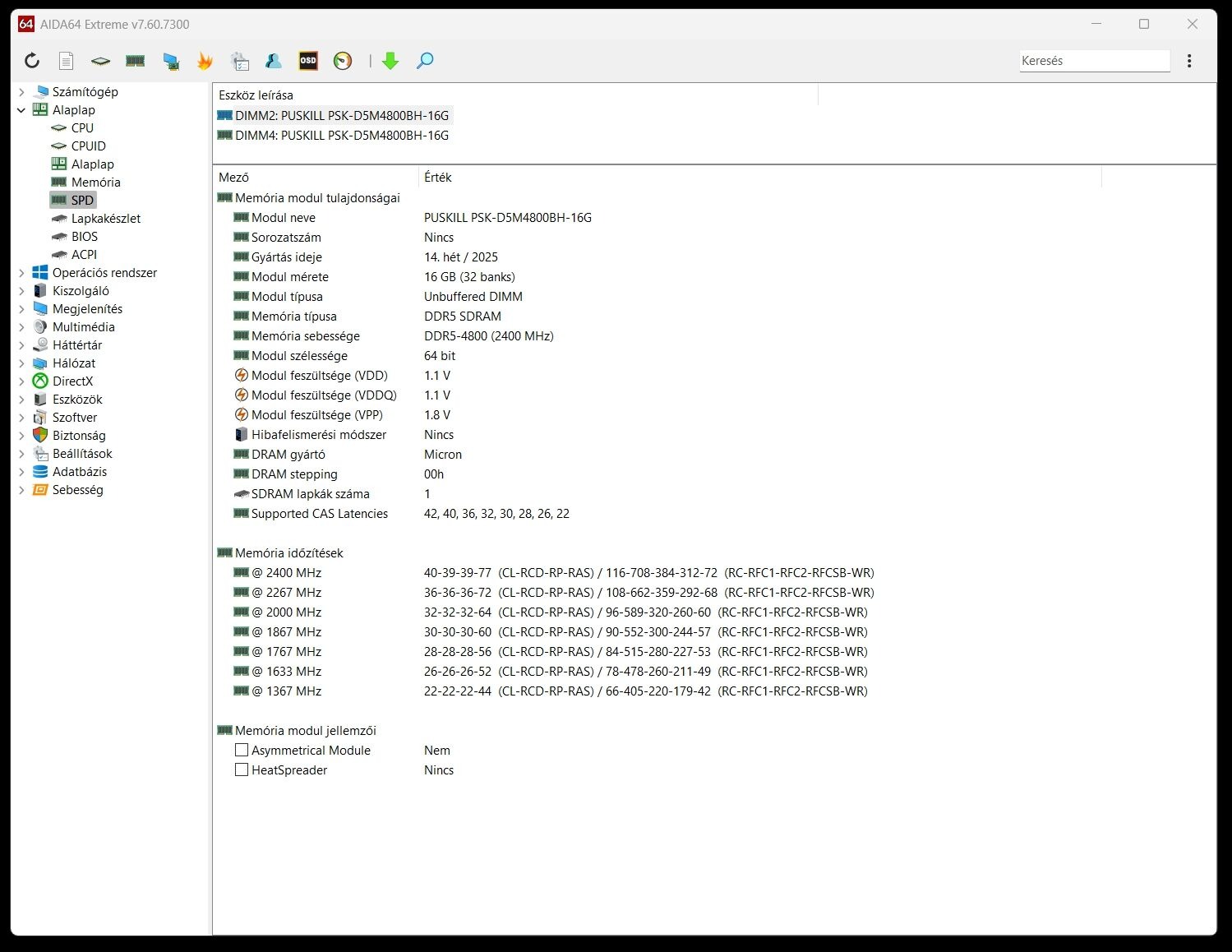
Task: Click the memory module toolbar icon
Action: [135, 60]
